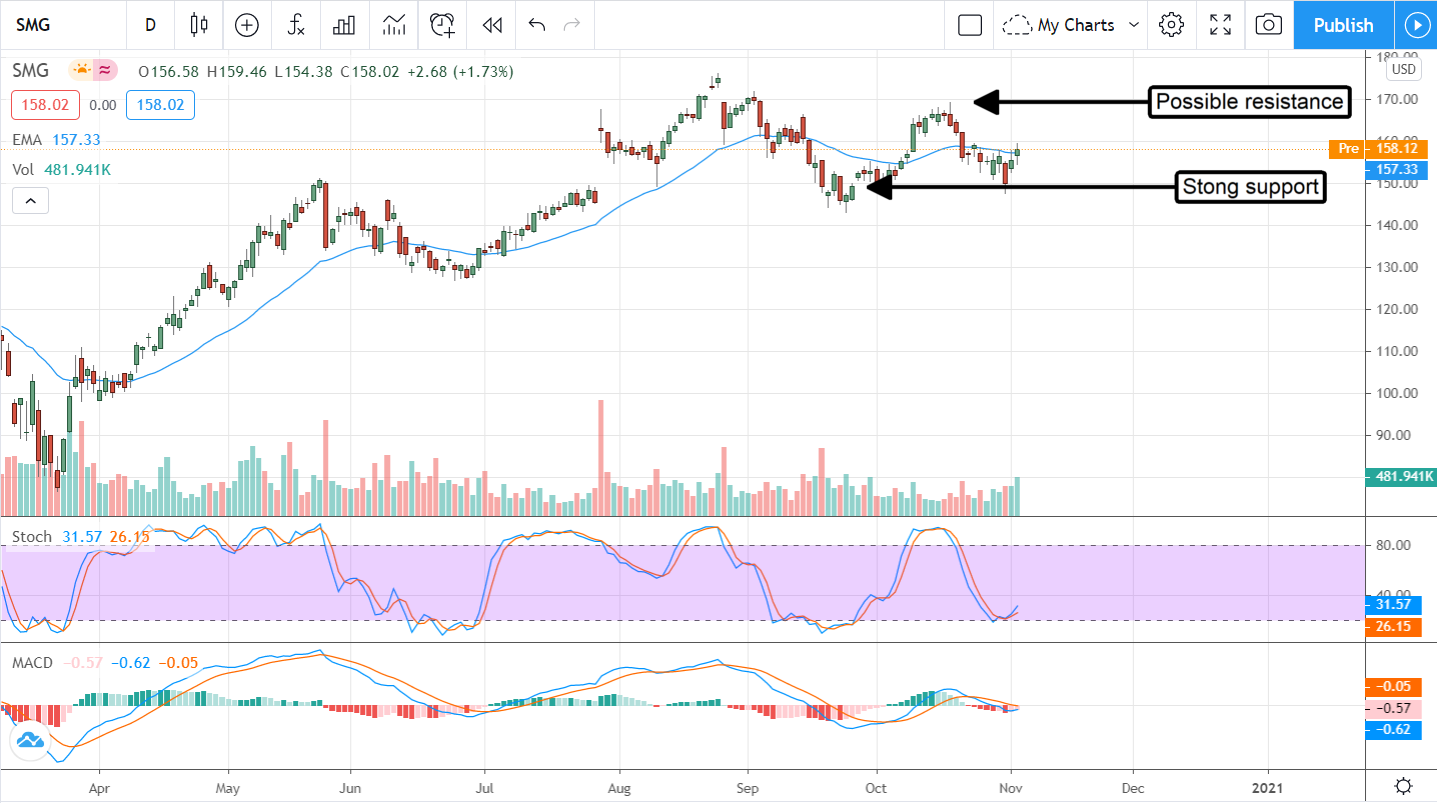Open the indicator templates icon

pyautogui.click(x=393, y=25)
